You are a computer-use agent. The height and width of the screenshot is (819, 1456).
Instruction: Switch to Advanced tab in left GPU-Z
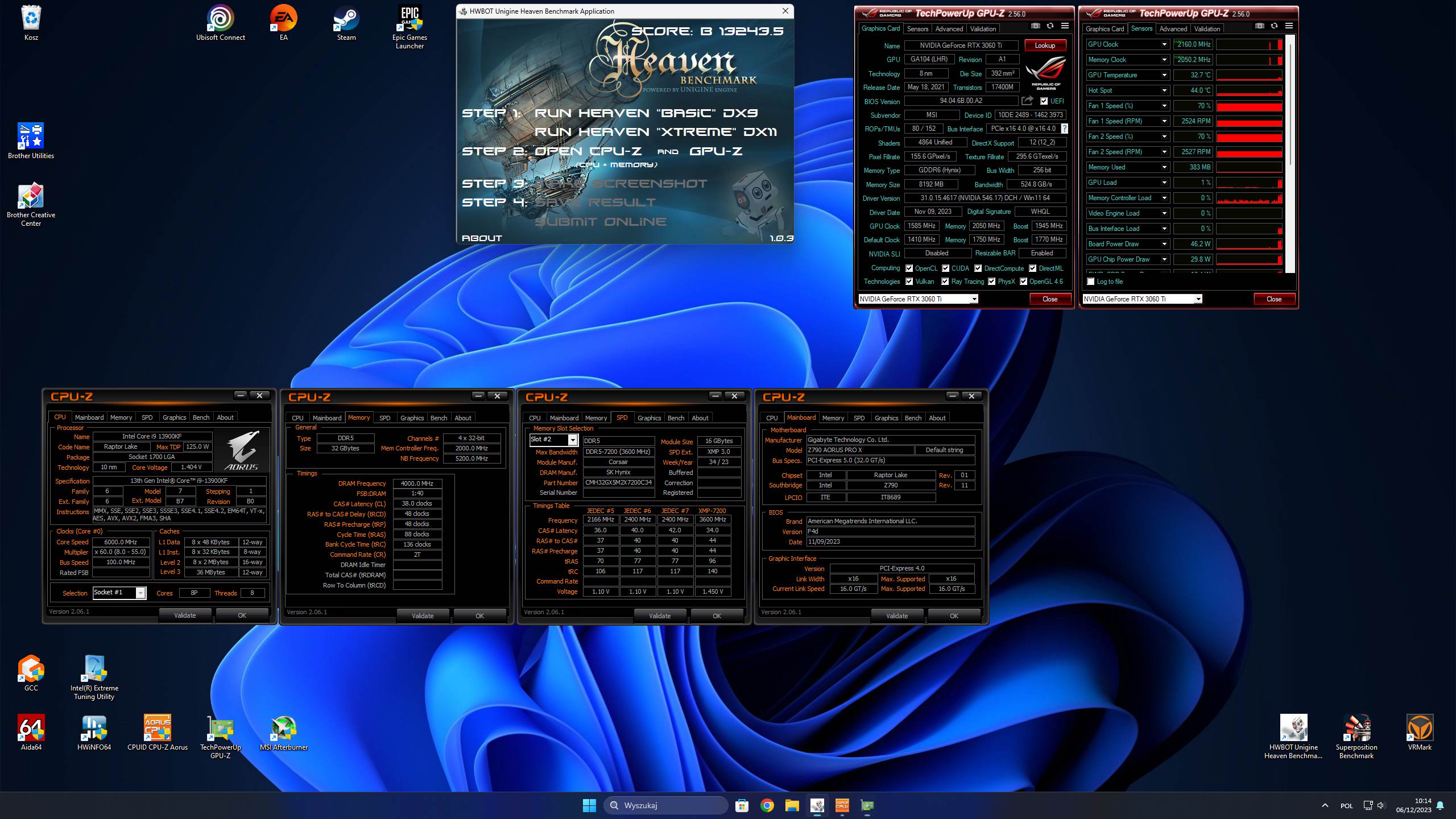tap(949, 29)
